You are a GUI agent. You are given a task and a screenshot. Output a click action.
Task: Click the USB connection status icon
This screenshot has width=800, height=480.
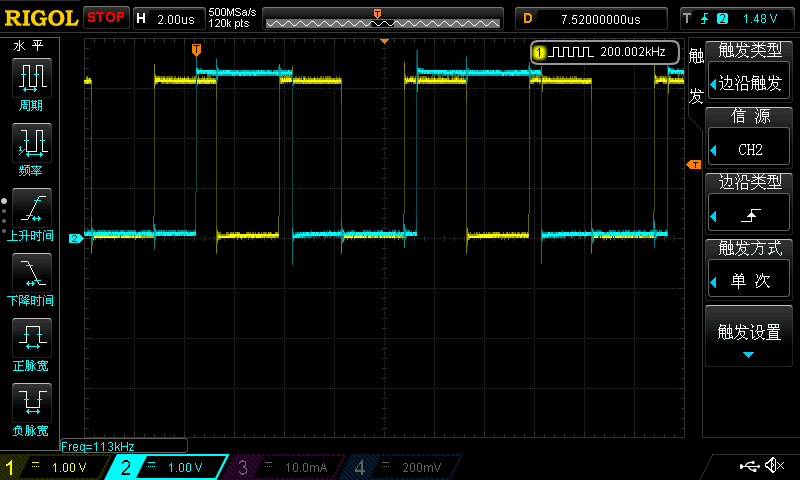749,466
